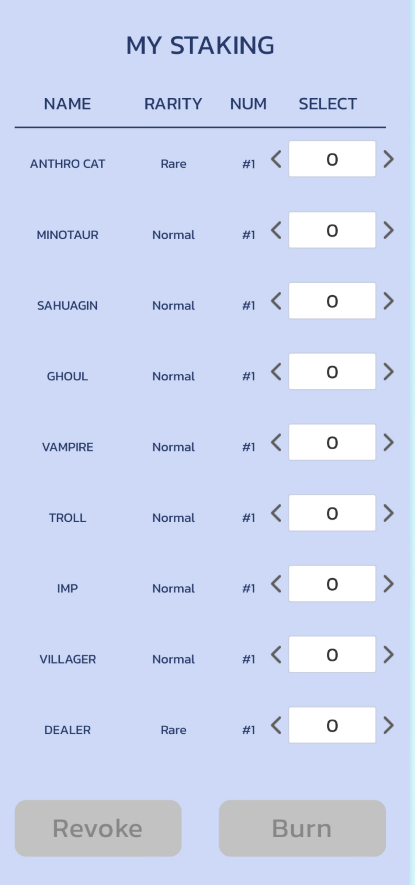
Task: Decrease VAMPIRE count using left chevron
Action: 276,442
